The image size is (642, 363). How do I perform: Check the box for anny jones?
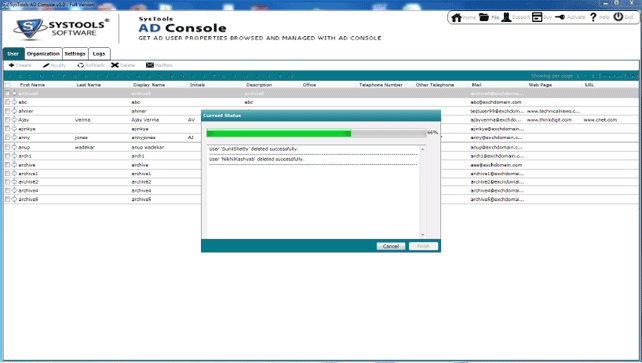(x=7, y=138)
